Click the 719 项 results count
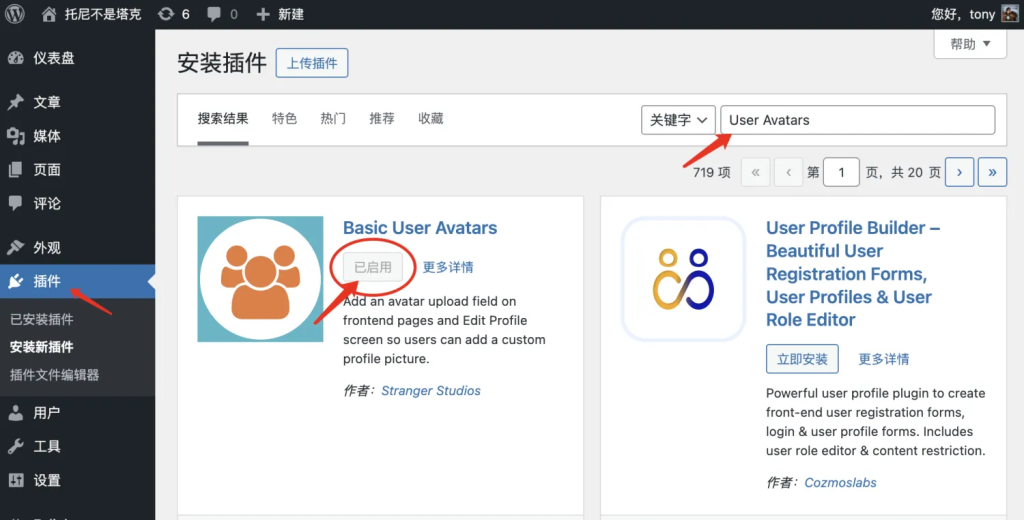 click(711, 172)
